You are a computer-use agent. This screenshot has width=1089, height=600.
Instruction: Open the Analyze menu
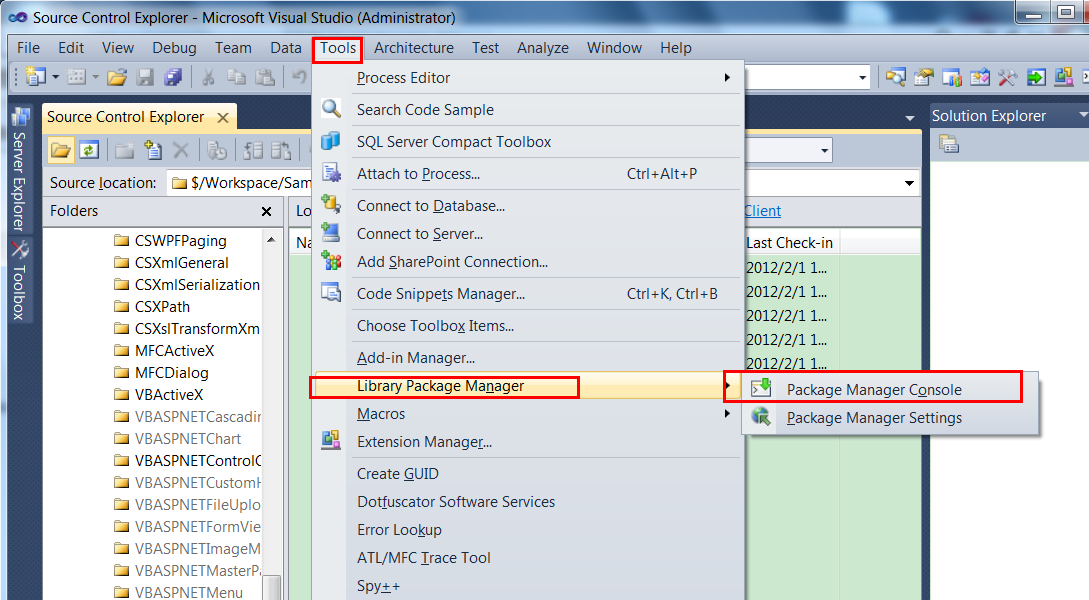[543, 48]
